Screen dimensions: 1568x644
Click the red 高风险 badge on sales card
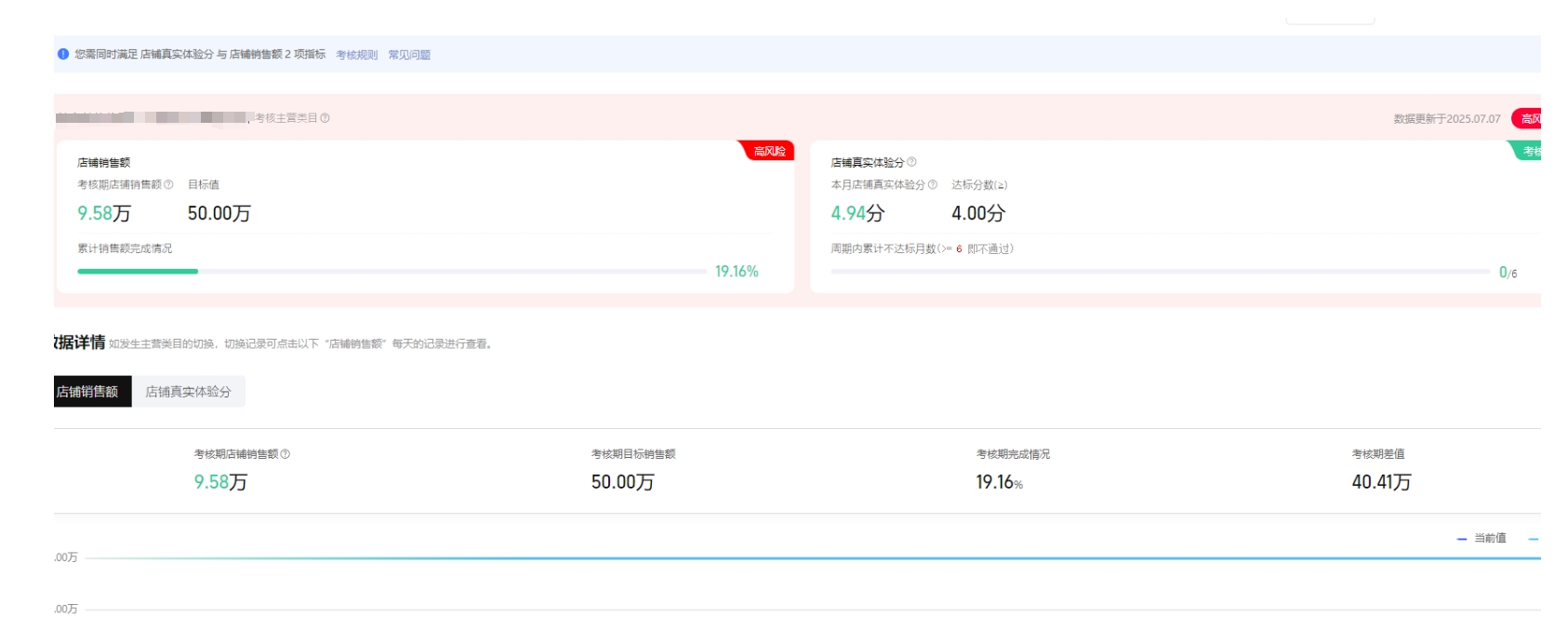tap(768, 151)
